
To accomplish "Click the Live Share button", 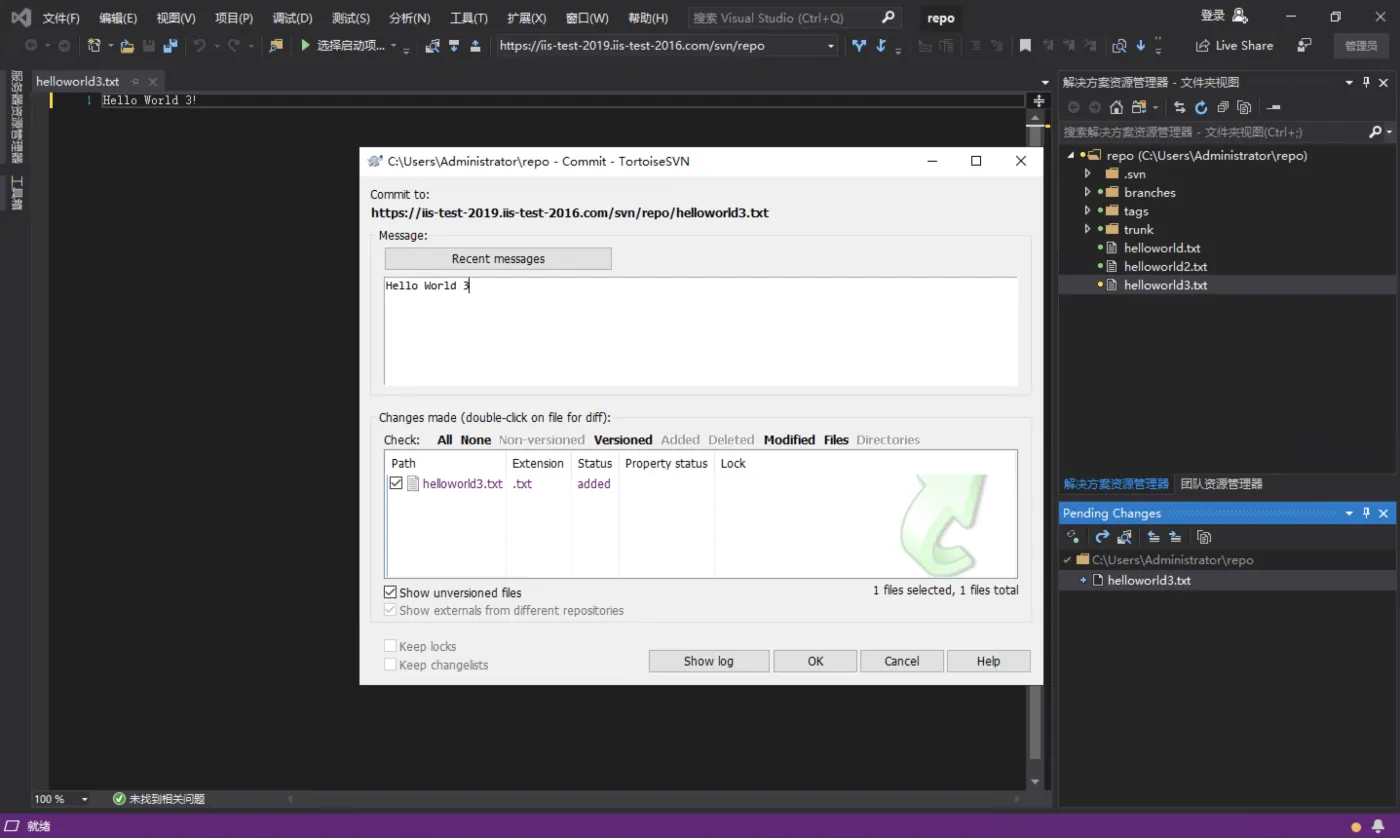I will tap(1234, 45).
